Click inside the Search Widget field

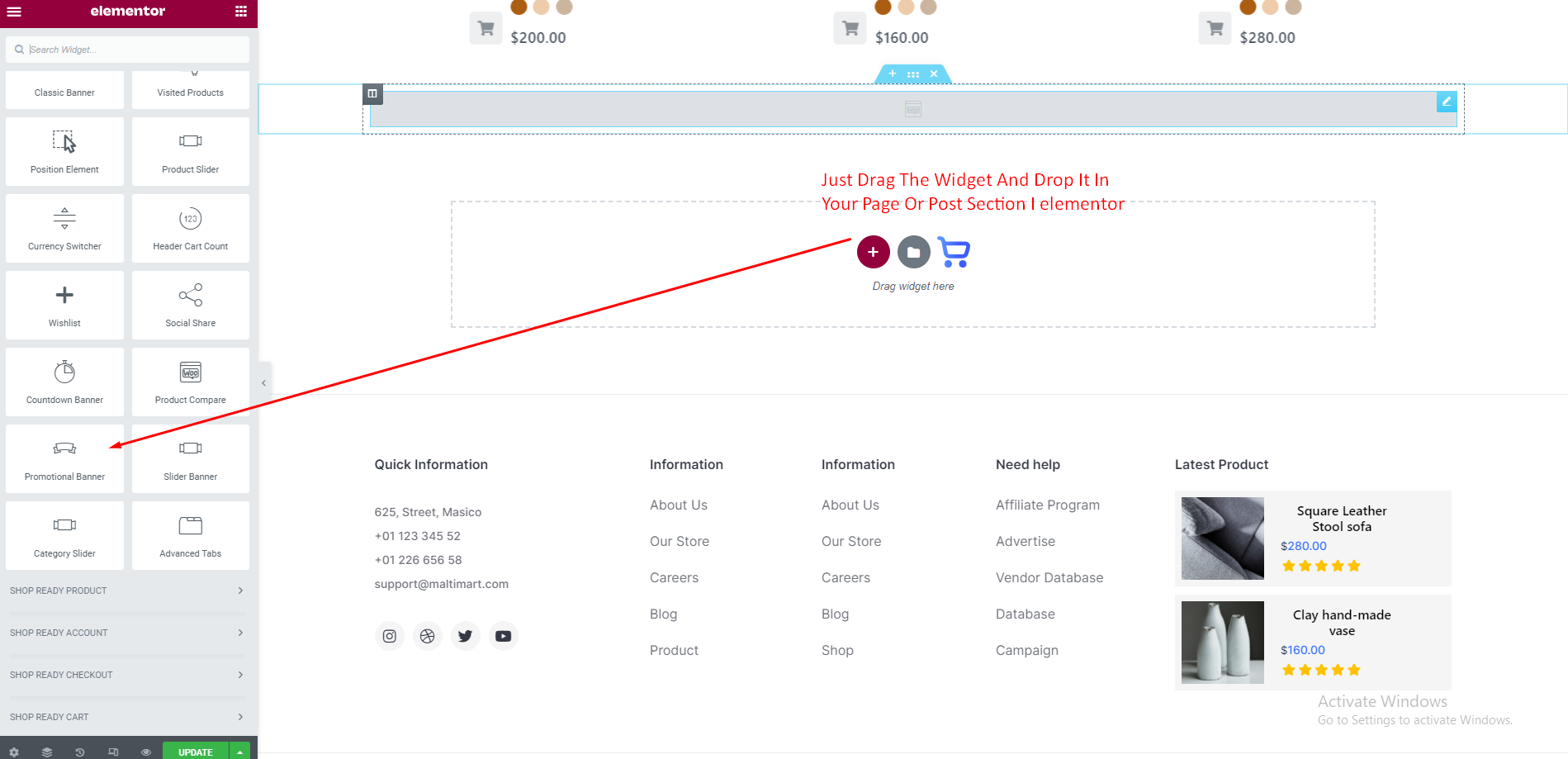pyautogui.click(x=132, y=50)
